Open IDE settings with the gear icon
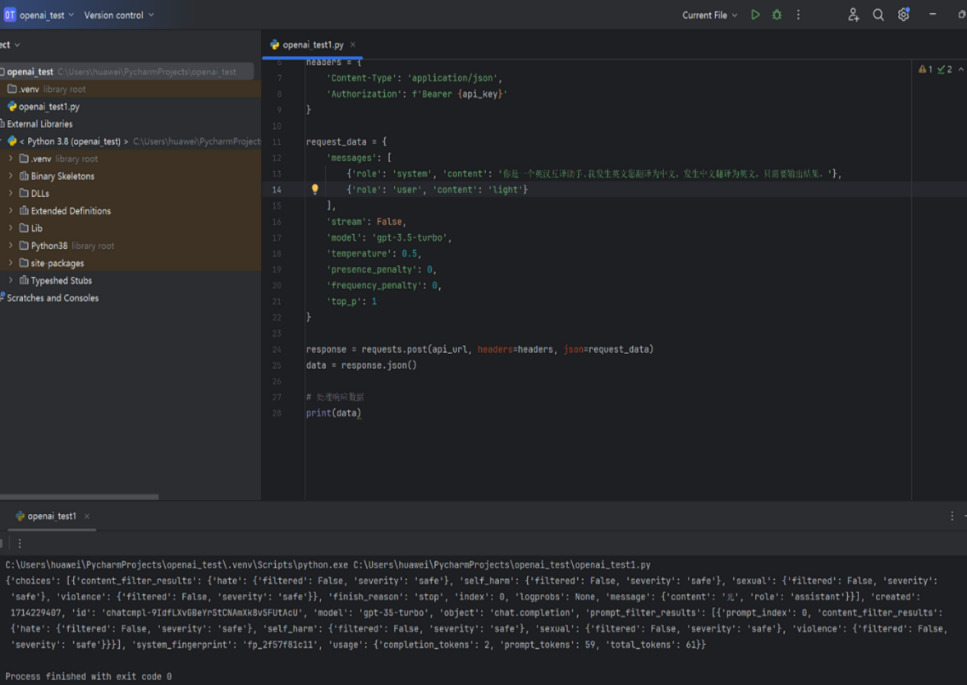Screen dimensions: 967x685 [903, 15]
